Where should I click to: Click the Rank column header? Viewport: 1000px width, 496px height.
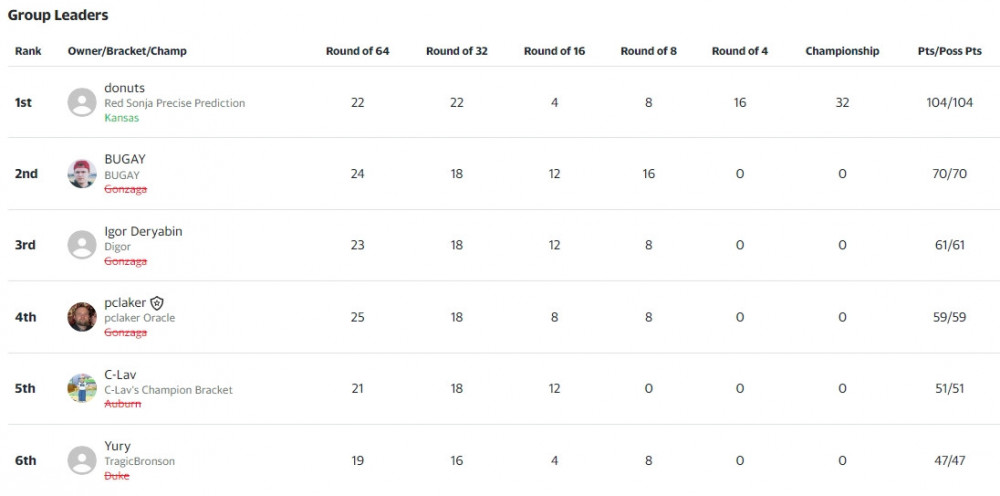[x=28, y=51]
